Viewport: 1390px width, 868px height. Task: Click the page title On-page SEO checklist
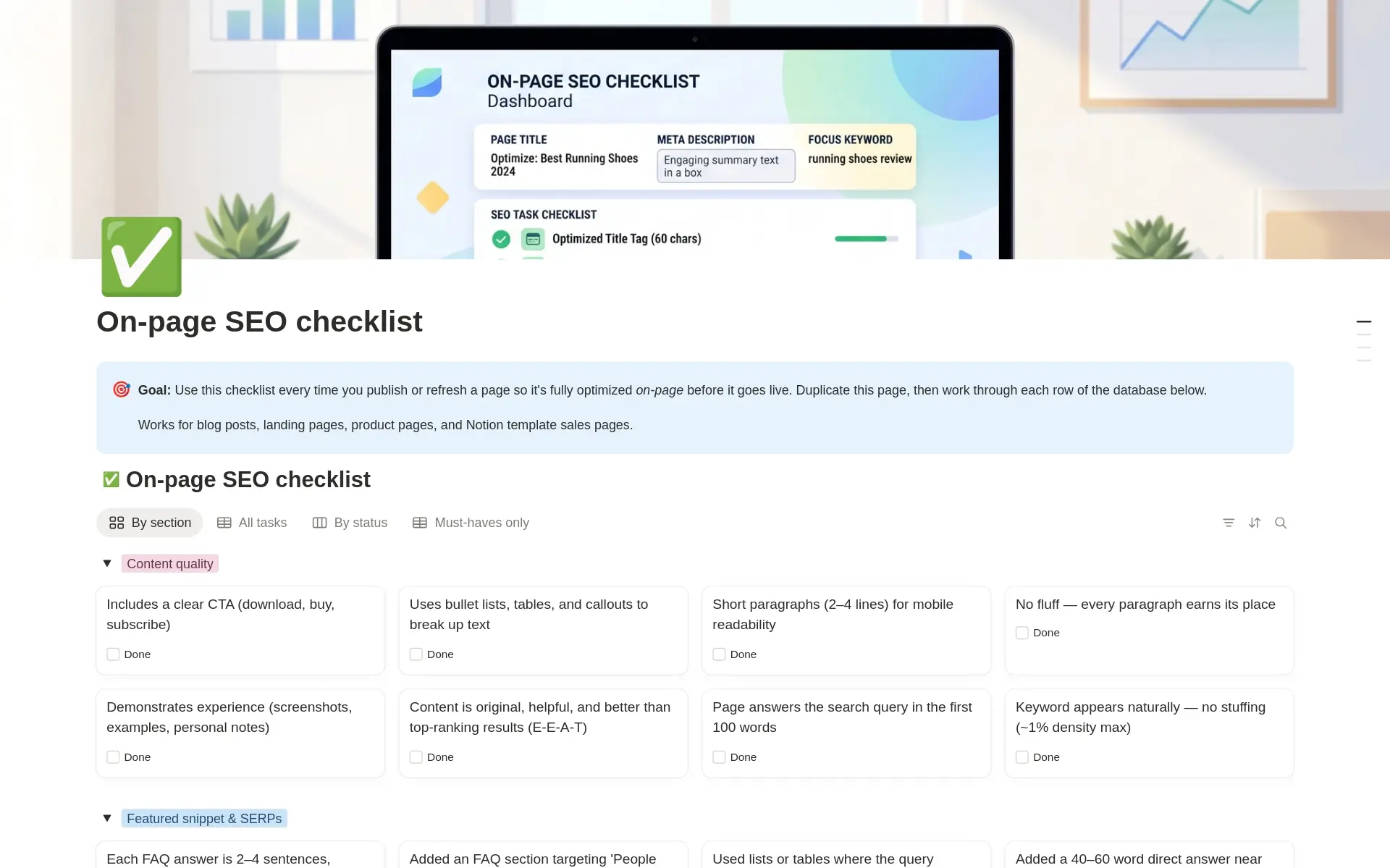(260, 321)
